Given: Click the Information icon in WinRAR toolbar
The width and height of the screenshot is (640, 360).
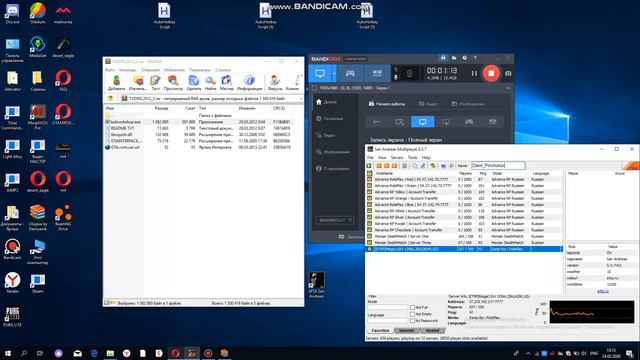Looking at the screenshot, I should [249, 82].
